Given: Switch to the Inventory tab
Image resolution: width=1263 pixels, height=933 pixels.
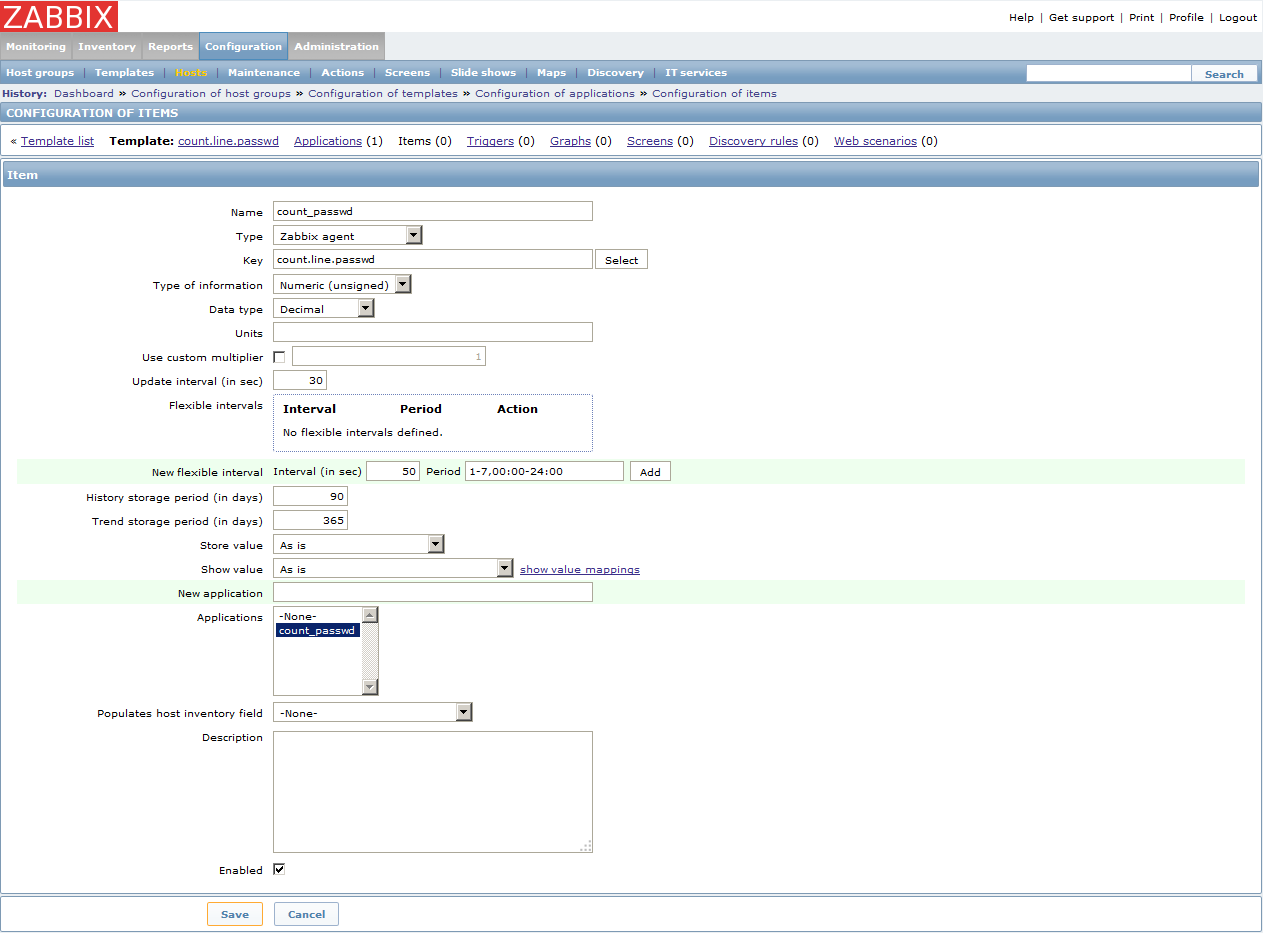Looking at the screenshot, I should [x=107, y=46].
